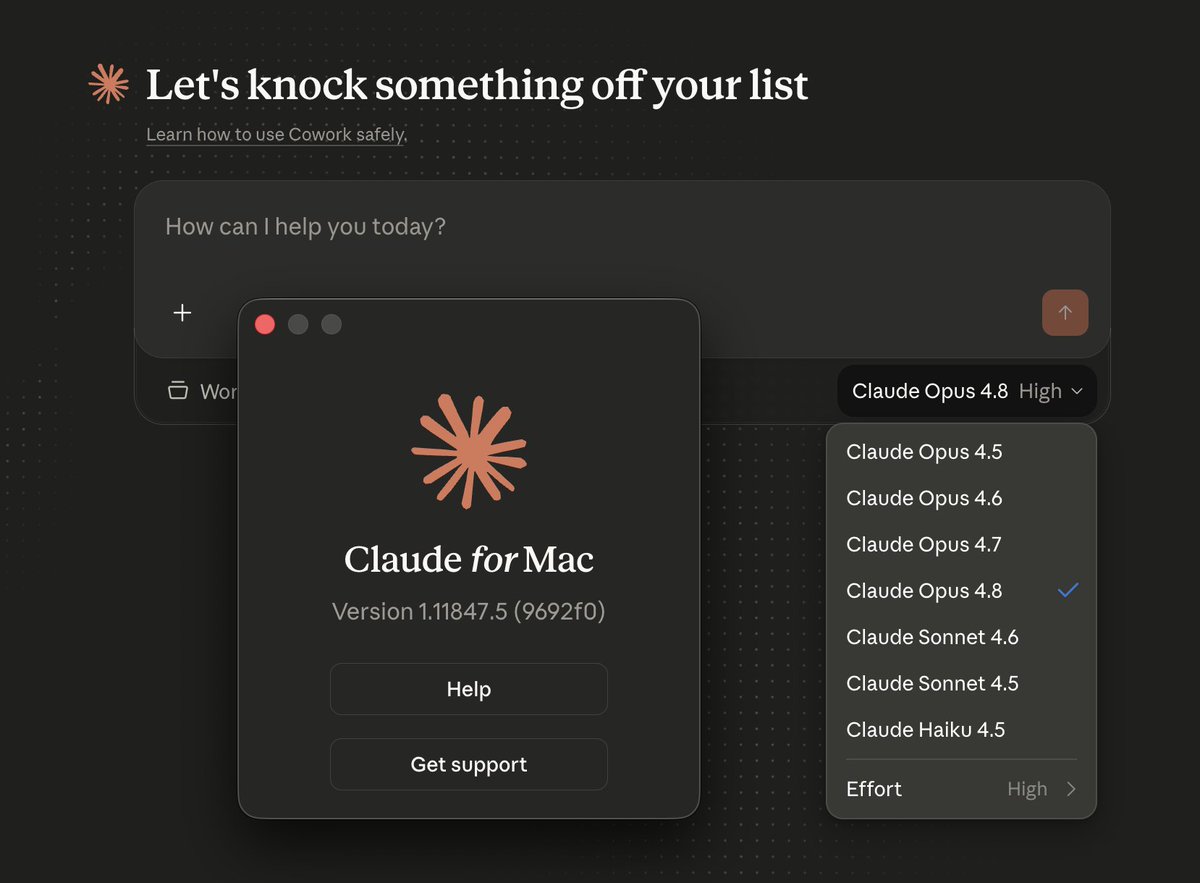
Task: Click the plus attach icon in prompt box
Action: (x=182, y=313)
